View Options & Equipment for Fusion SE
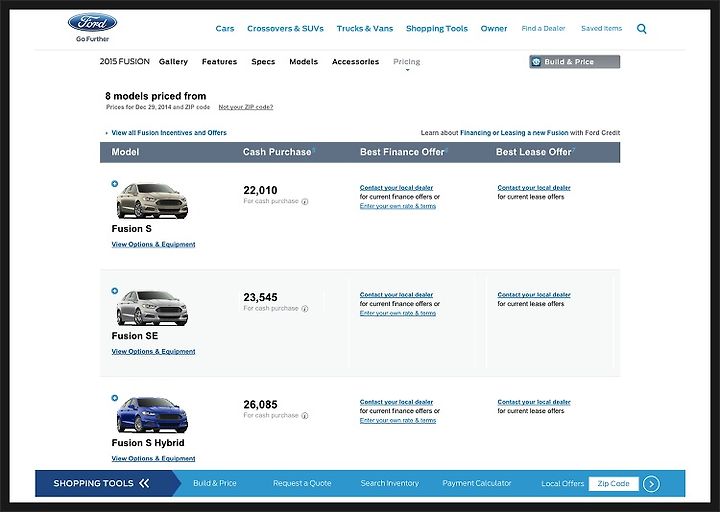Screen dimensions: 720x512 tap(153, 351)
